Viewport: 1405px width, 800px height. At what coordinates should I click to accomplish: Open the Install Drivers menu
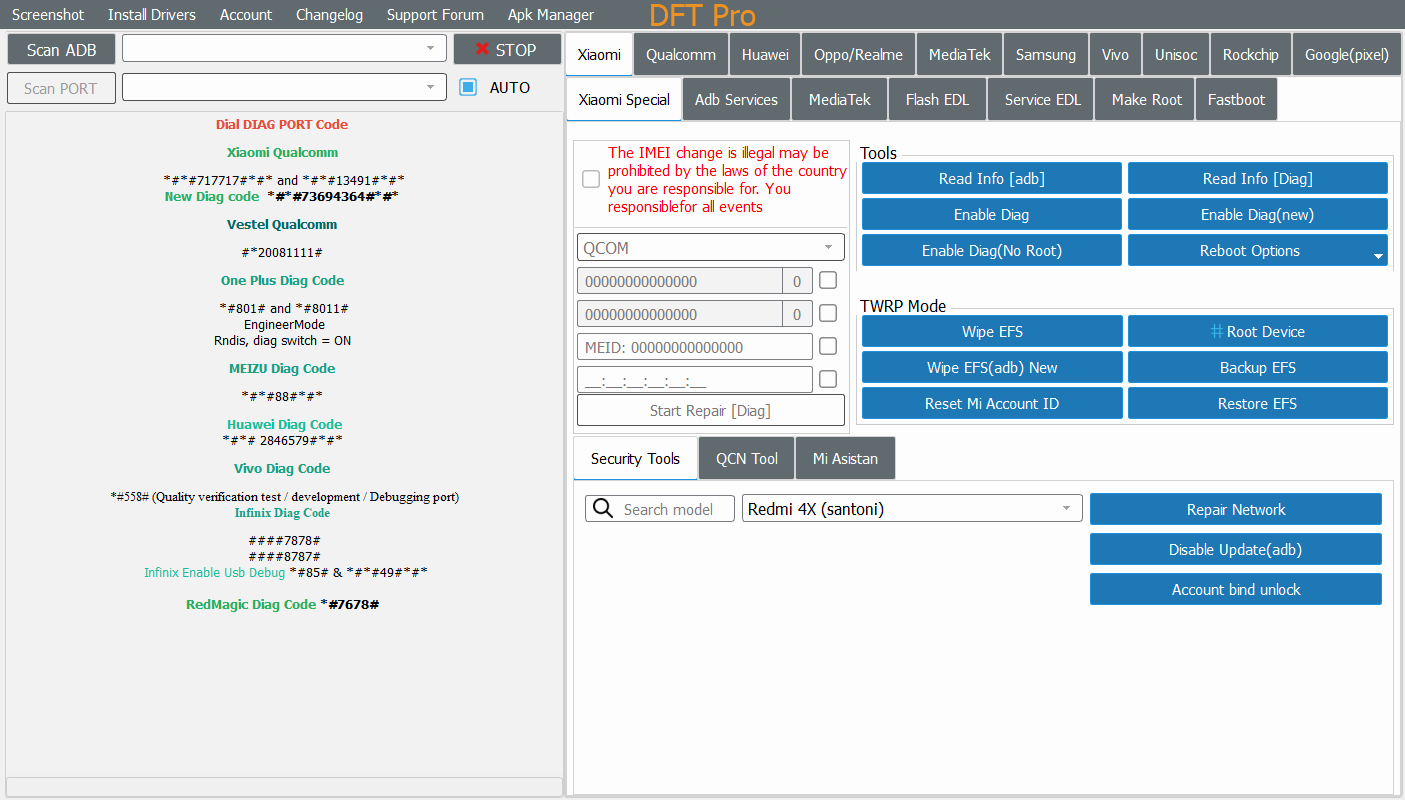152,15
